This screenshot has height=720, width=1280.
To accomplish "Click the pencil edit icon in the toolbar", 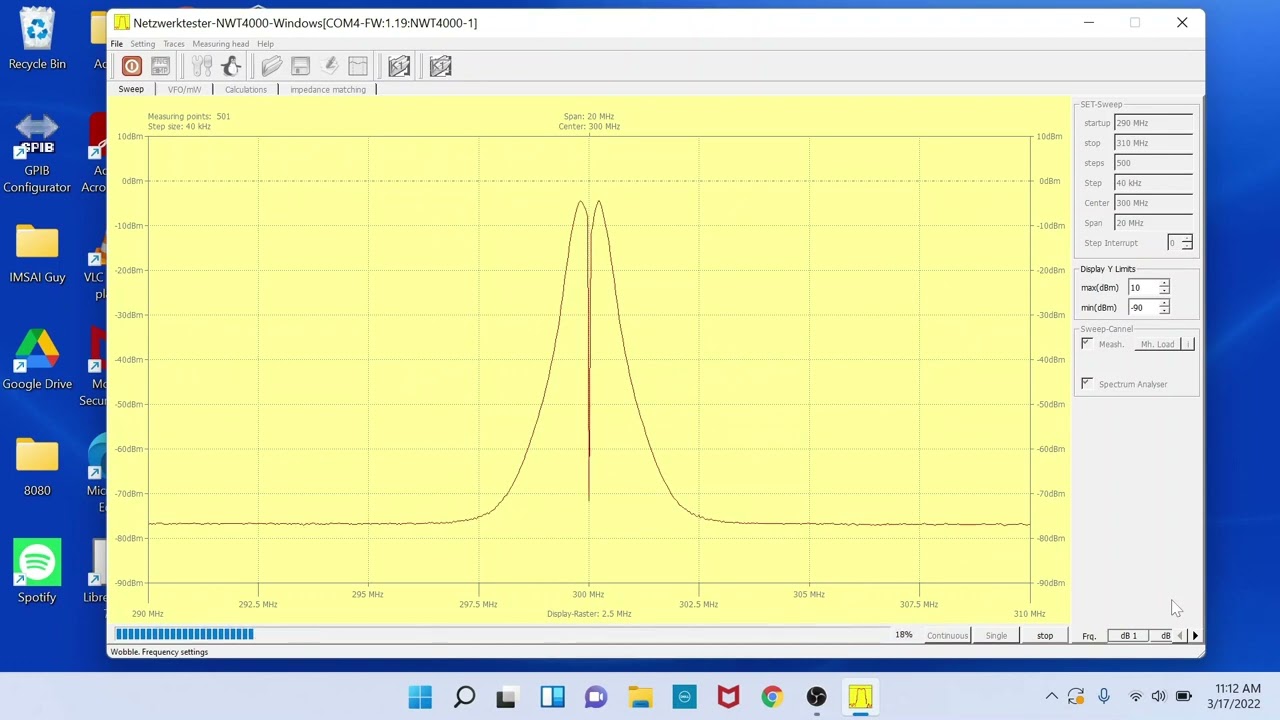I will click(330, 66).
